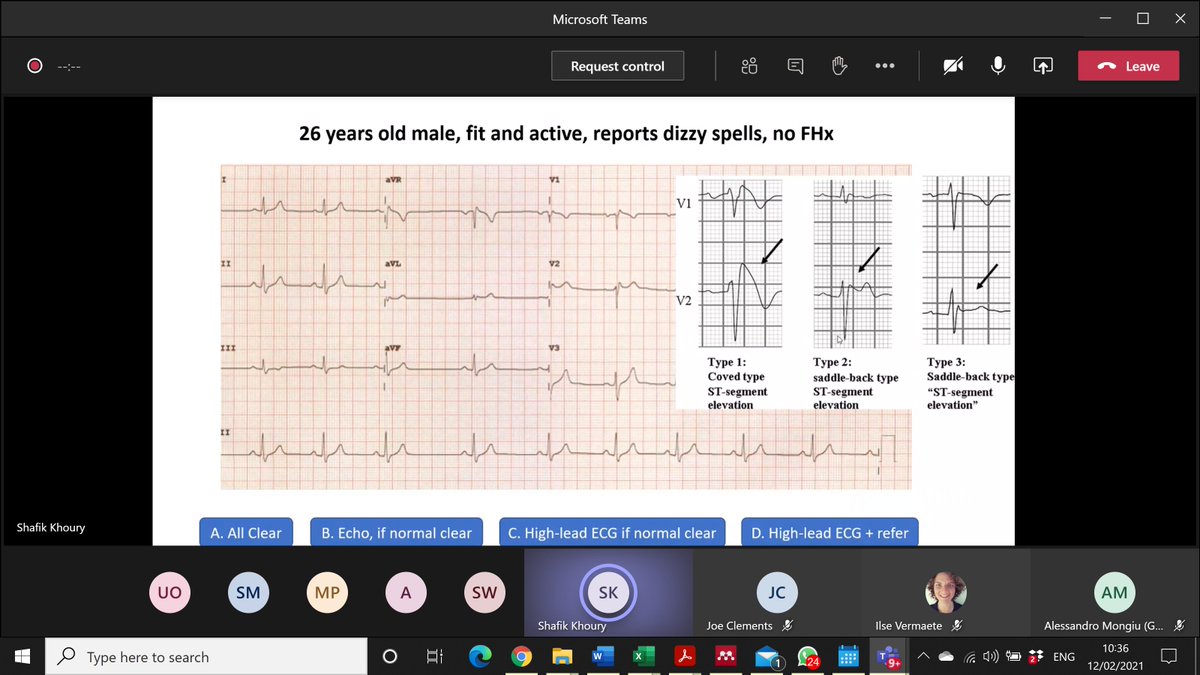Image resolution: width=1200 pixels, height=675 pixels.
Task: Adjust the speaker volume control
Action: (990, 657)
